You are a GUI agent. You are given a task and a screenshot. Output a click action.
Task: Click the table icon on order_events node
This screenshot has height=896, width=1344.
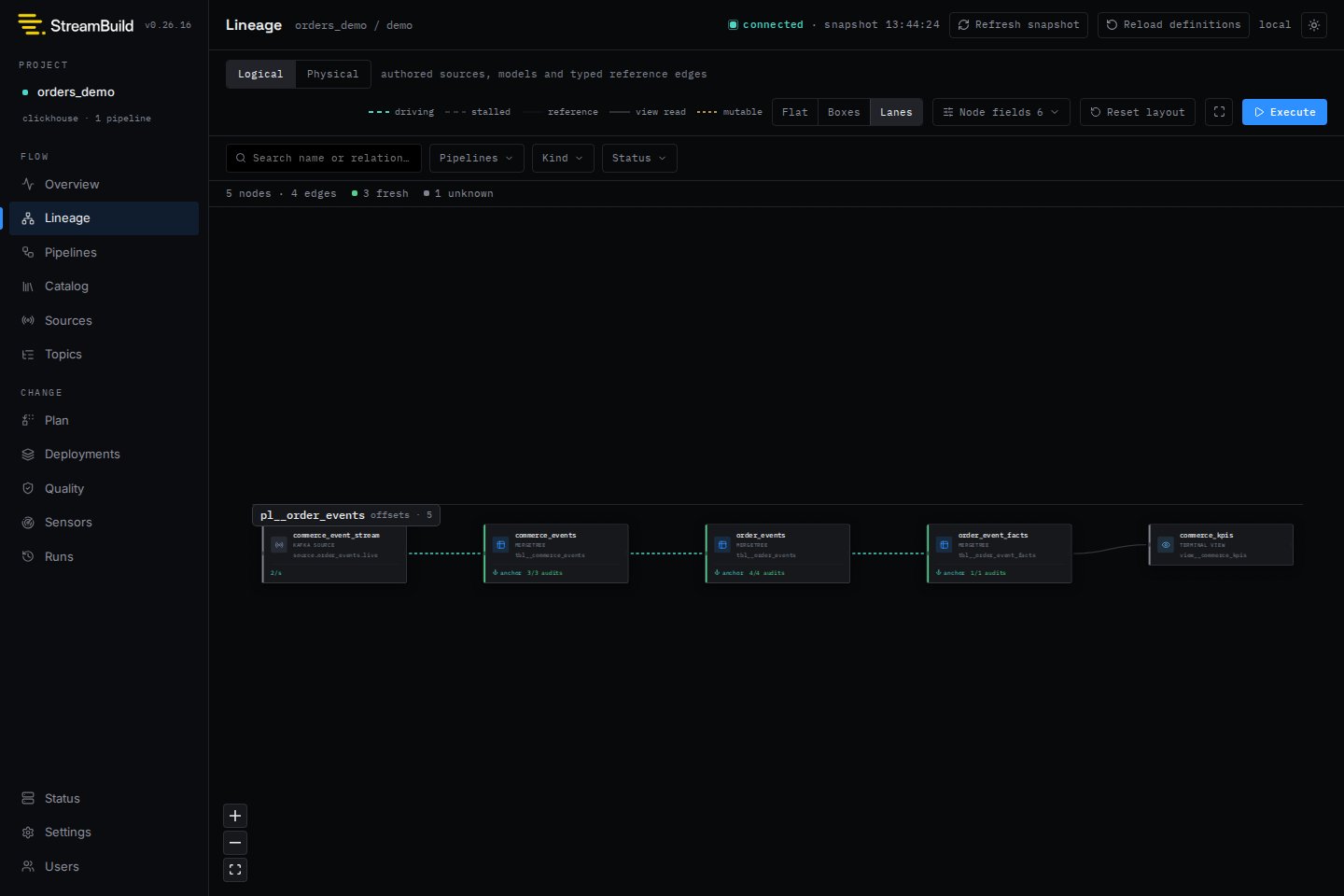(722, 545)
